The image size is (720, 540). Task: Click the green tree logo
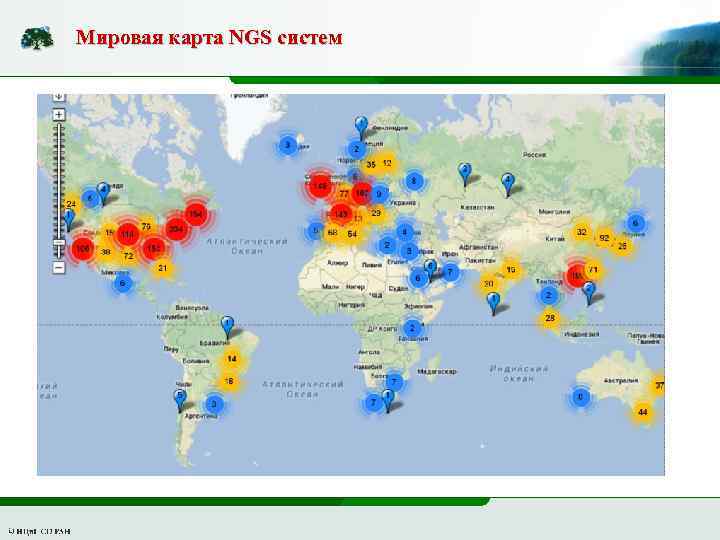[x=37, y=37]
